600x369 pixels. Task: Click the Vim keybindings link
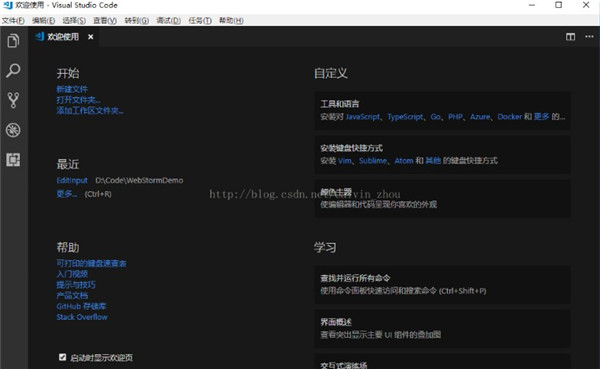(345, 161)
